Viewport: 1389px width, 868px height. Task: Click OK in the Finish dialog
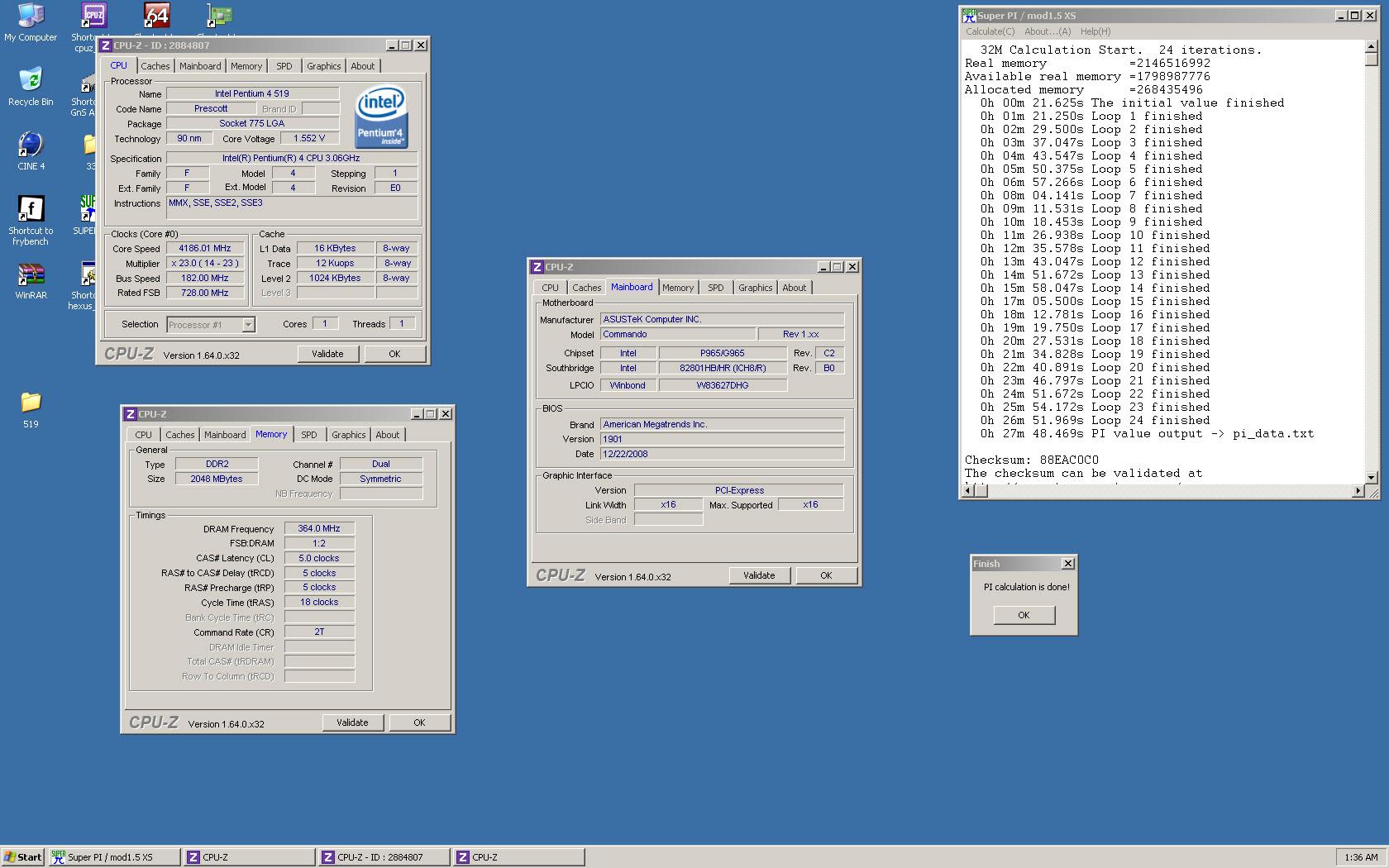[1024, 615]
